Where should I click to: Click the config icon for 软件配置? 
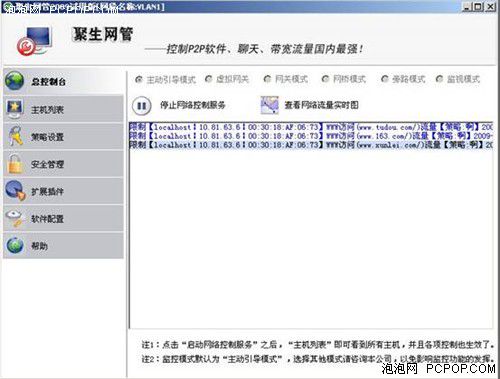[x=15, y=218]
